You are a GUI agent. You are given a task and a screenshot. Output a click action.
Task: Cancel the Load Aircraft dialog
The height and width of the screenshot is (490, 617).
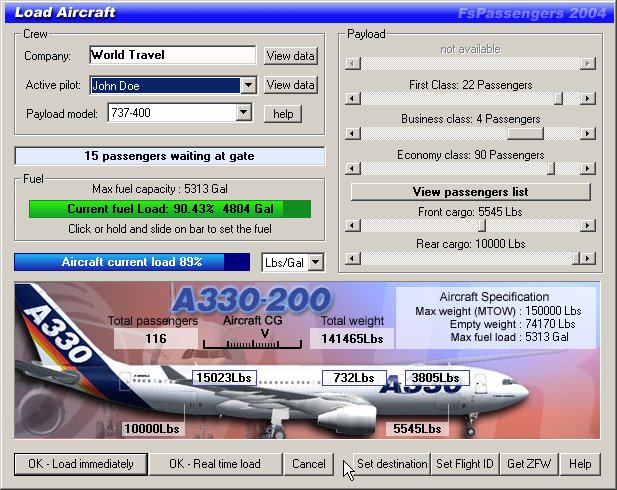click(x=308, y=464)
